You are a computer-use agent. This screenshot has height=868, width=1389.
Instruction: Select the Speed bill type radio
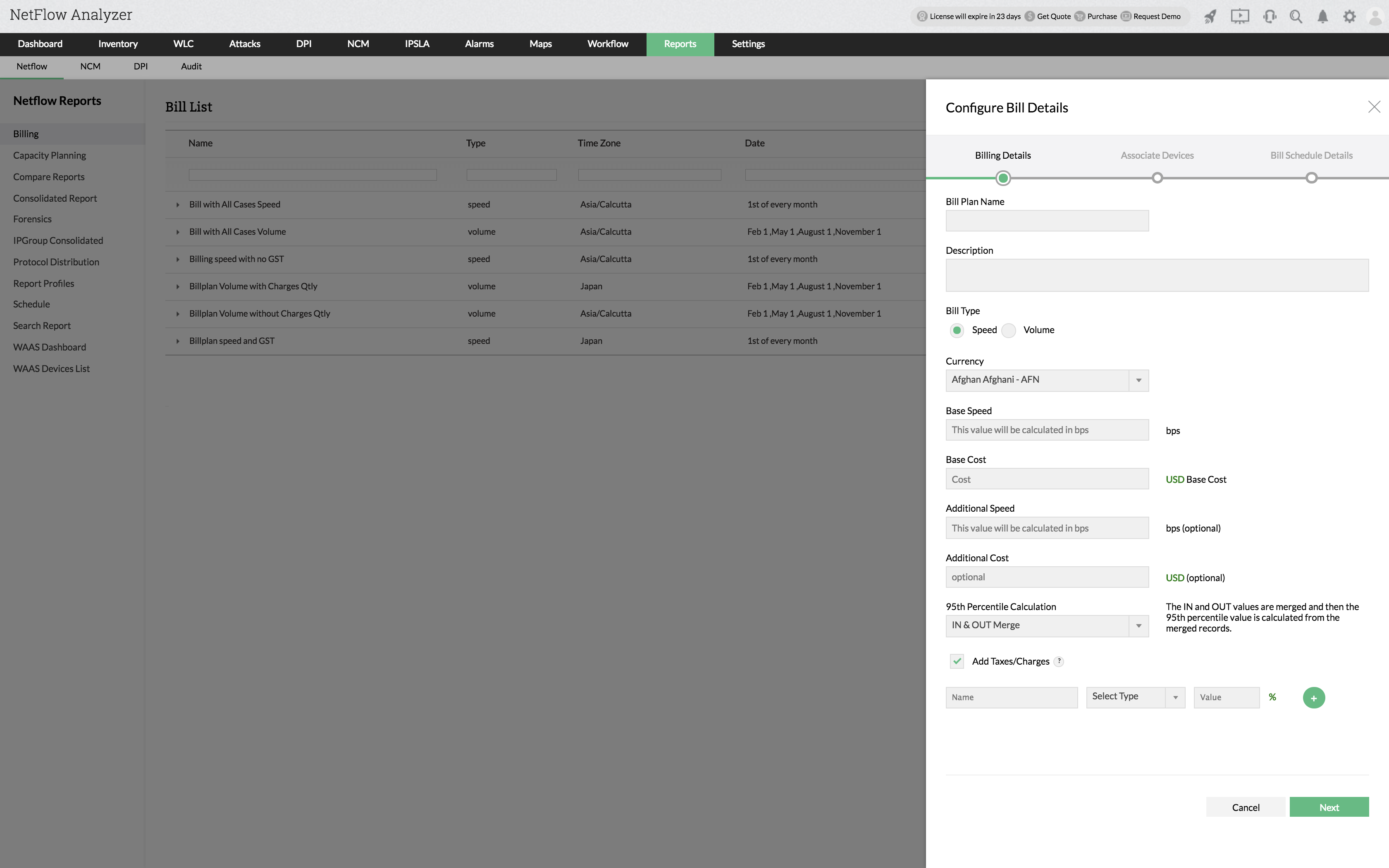[957, 330]
